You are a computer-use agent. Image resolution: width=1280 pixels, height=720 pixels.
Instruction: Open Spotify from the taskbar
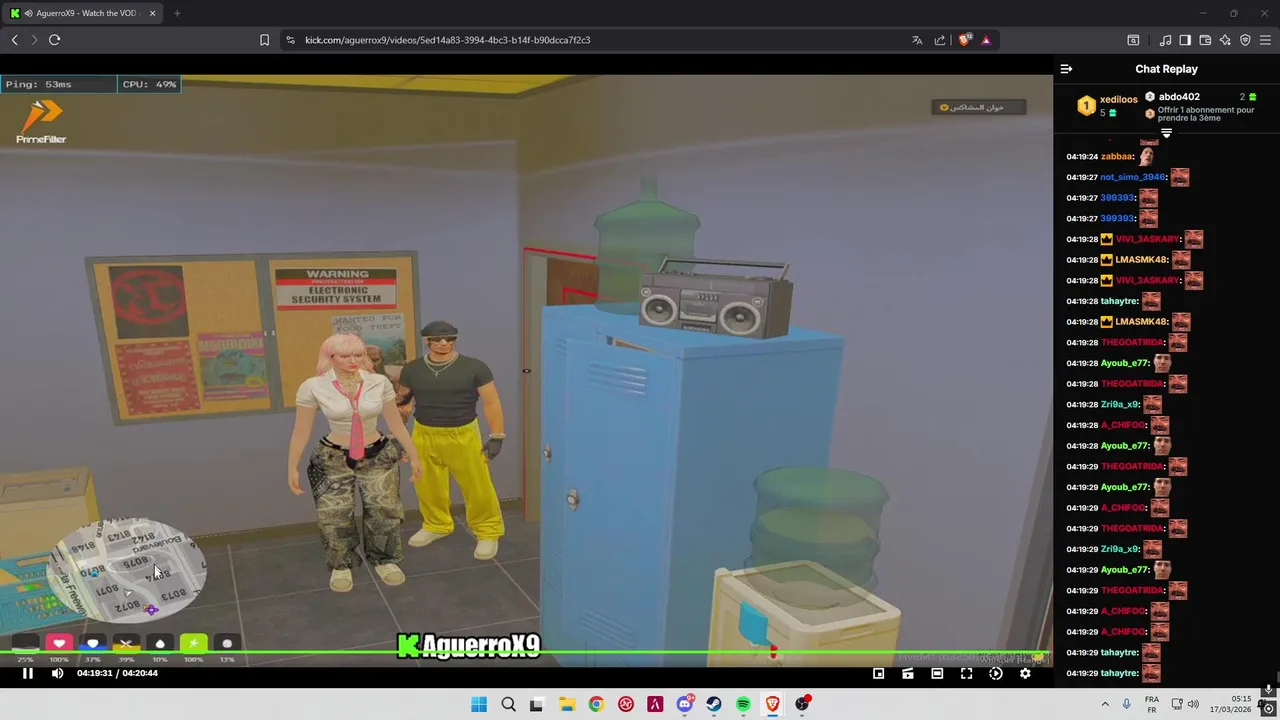pos(743,704)
